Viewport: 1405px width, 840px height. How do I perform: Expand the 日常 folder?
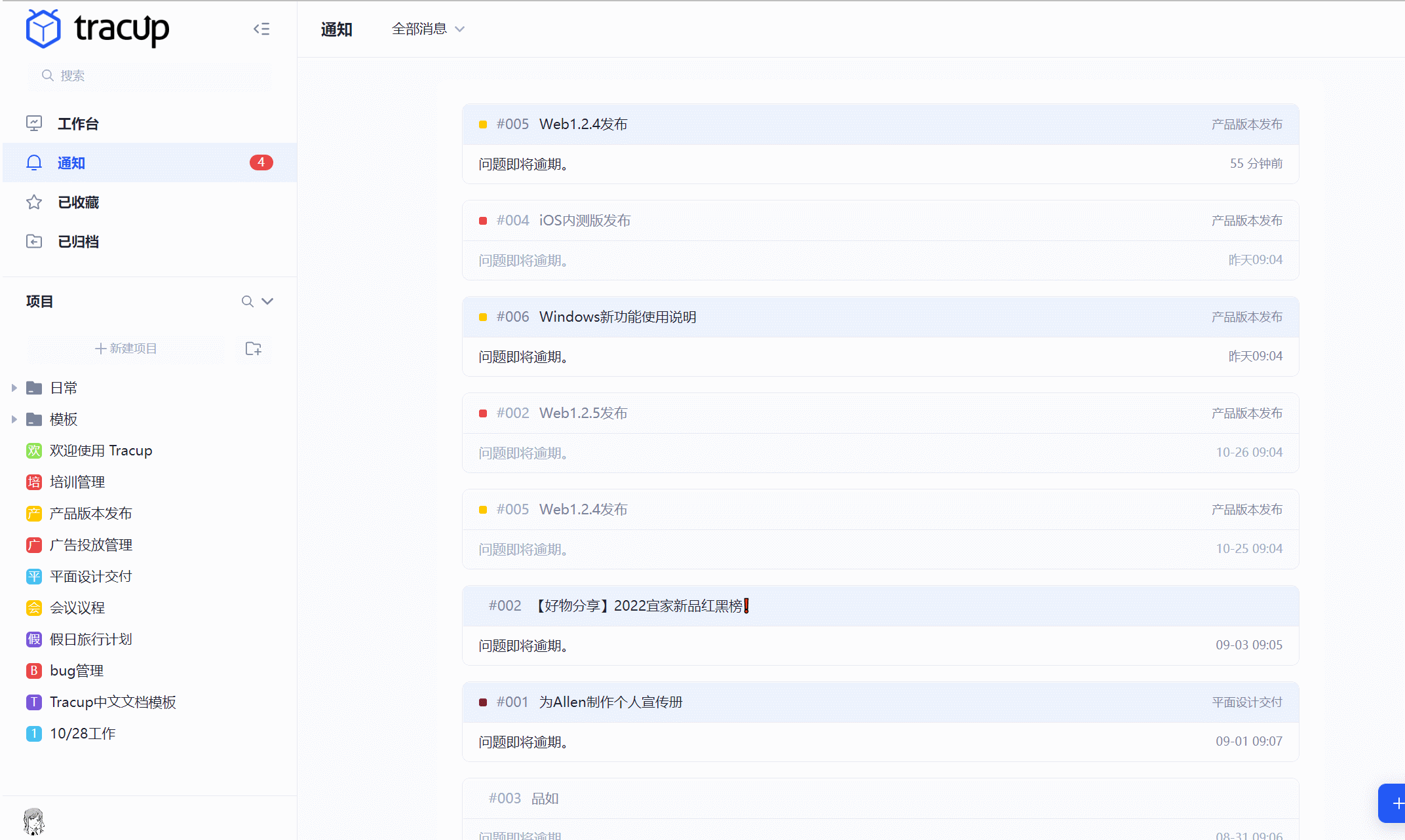tap(14, 388)
